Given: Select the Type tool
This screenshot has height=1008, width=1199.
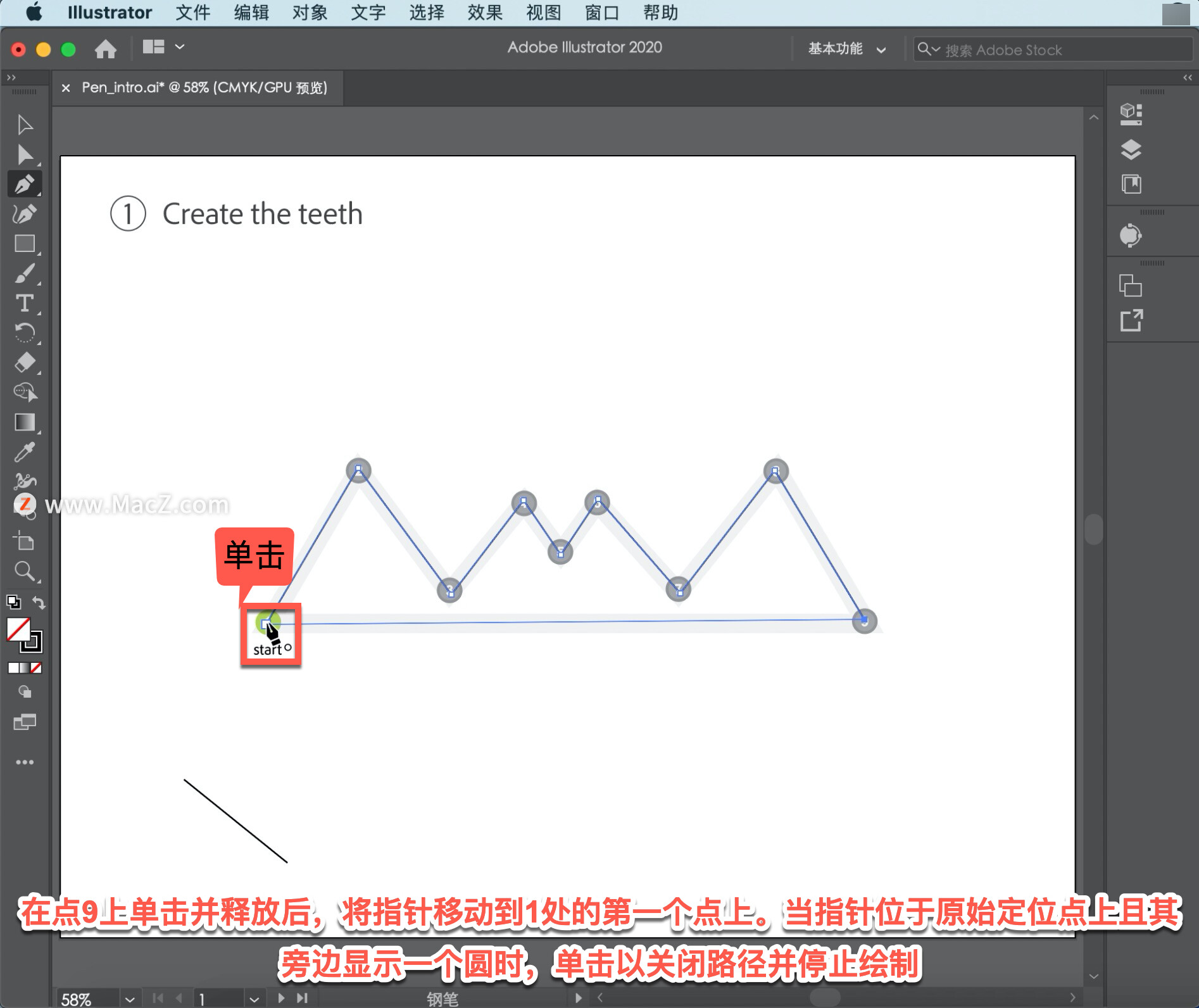Looking at the screenshot, I should coord(25,303).
